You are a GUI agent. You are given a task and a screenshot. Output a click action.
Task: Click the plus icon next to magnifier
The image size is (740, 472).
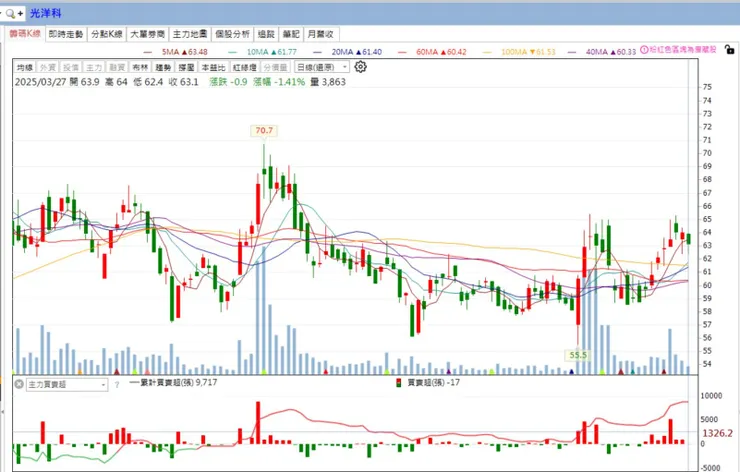(x=20, y=14)
